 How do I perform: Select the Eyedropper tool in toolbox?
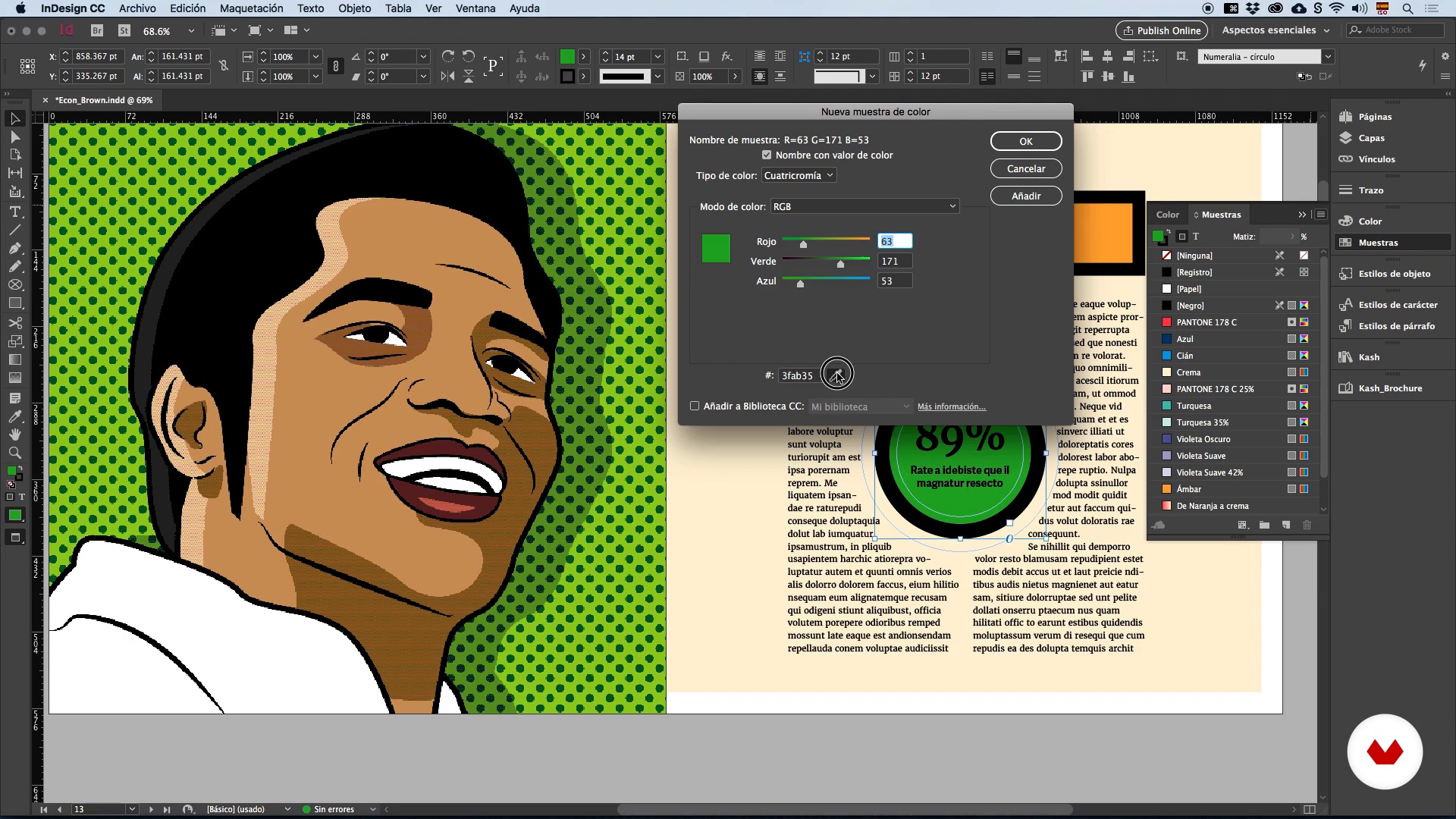pos(14,416)
